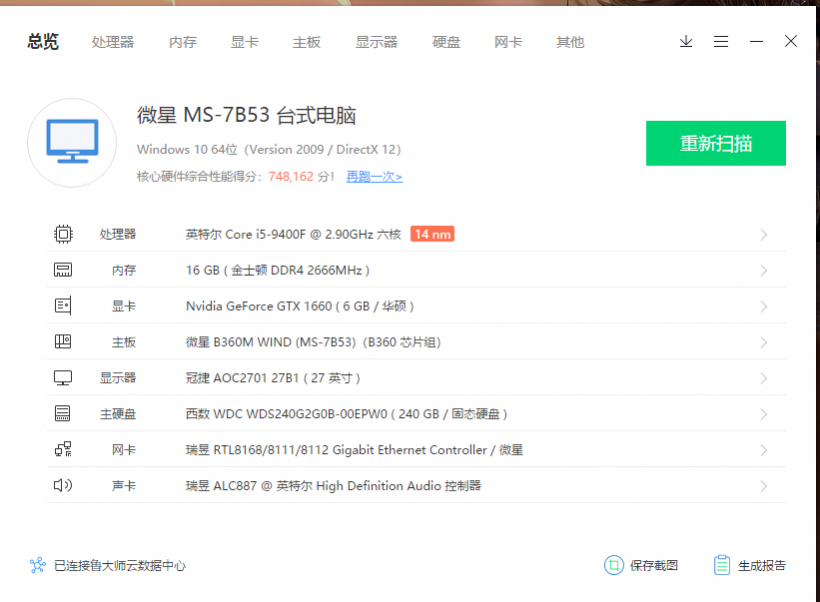Image resolution: width=820 pixels, height=602 pixels.
Task: Select the 总览 tab
Action: tap(43, 41)
